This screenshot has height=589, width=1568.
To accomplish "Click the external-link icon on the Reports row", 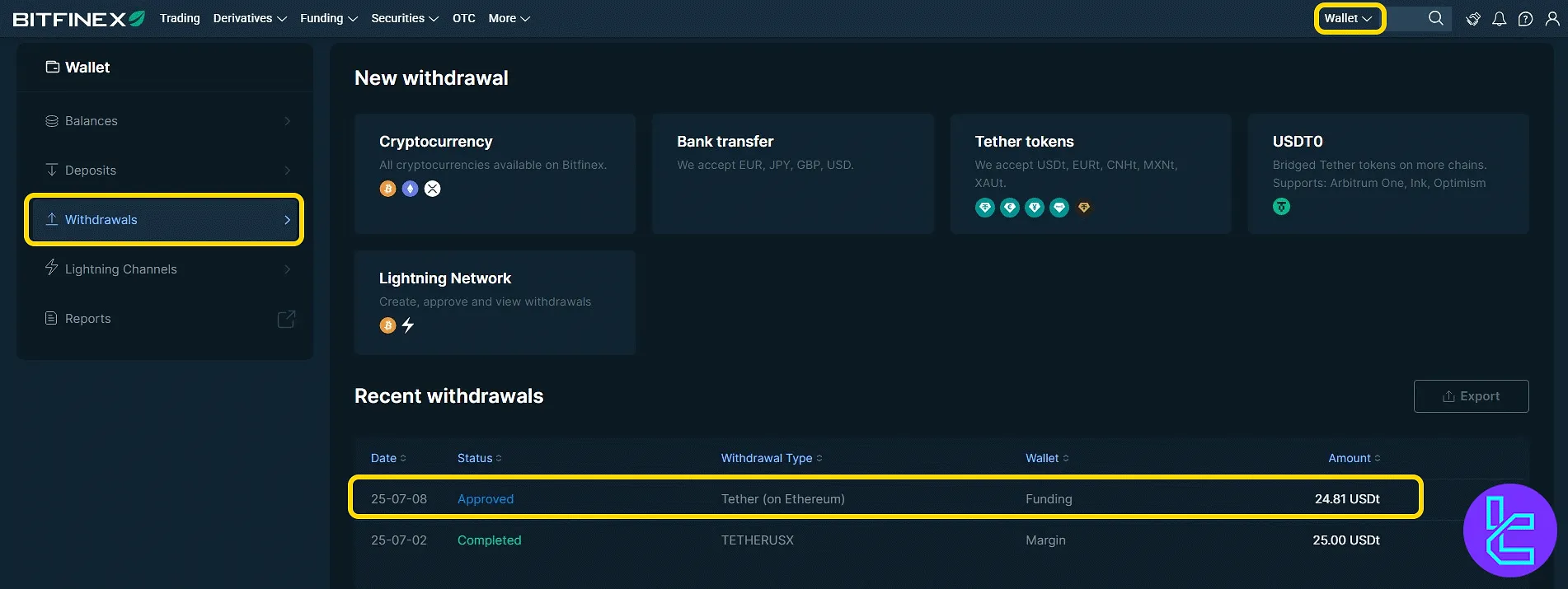I will pos(286,319).
